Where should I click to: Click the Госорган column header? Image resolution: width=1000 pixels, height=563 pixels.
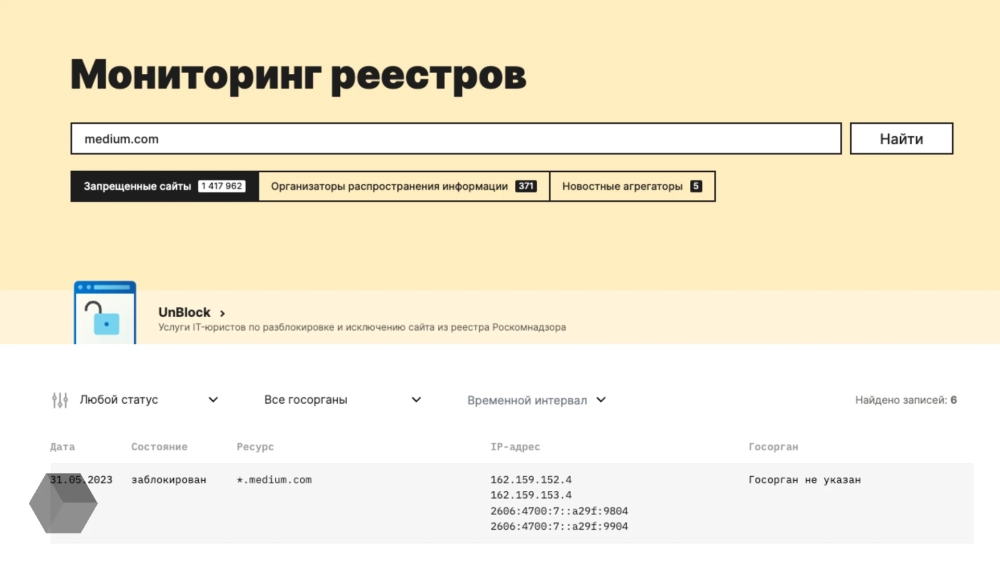coord(773,447)
